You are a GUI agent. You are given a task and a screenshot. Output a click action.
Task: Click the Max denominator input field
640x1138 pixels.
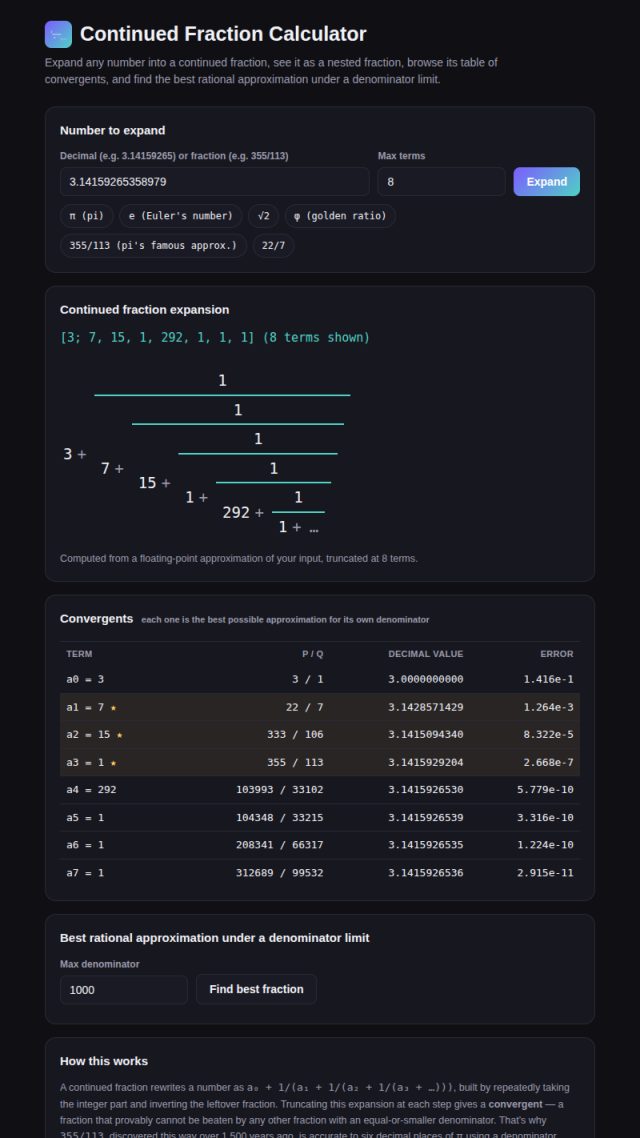pos(123,990)
